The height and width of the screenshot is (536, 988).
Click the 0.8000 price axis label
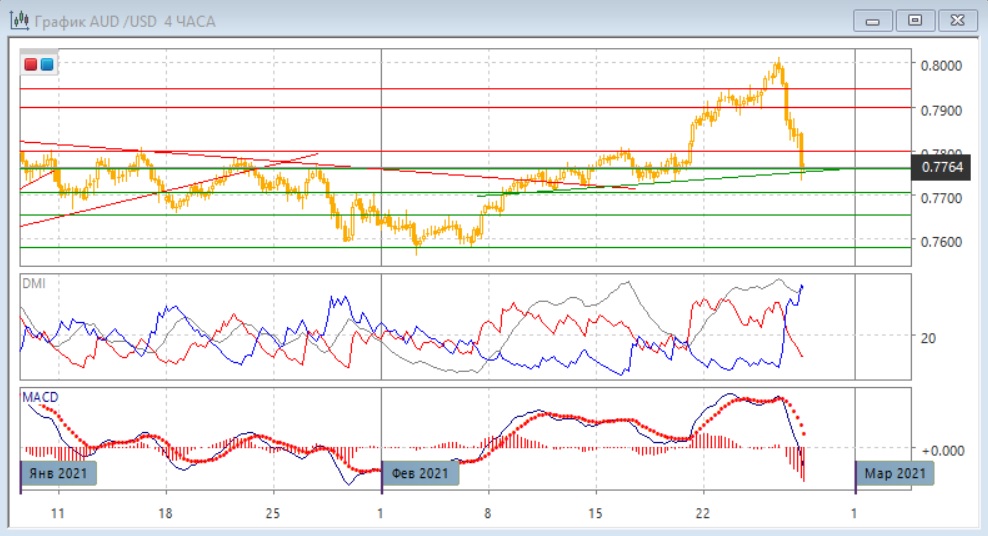(940, 66)
